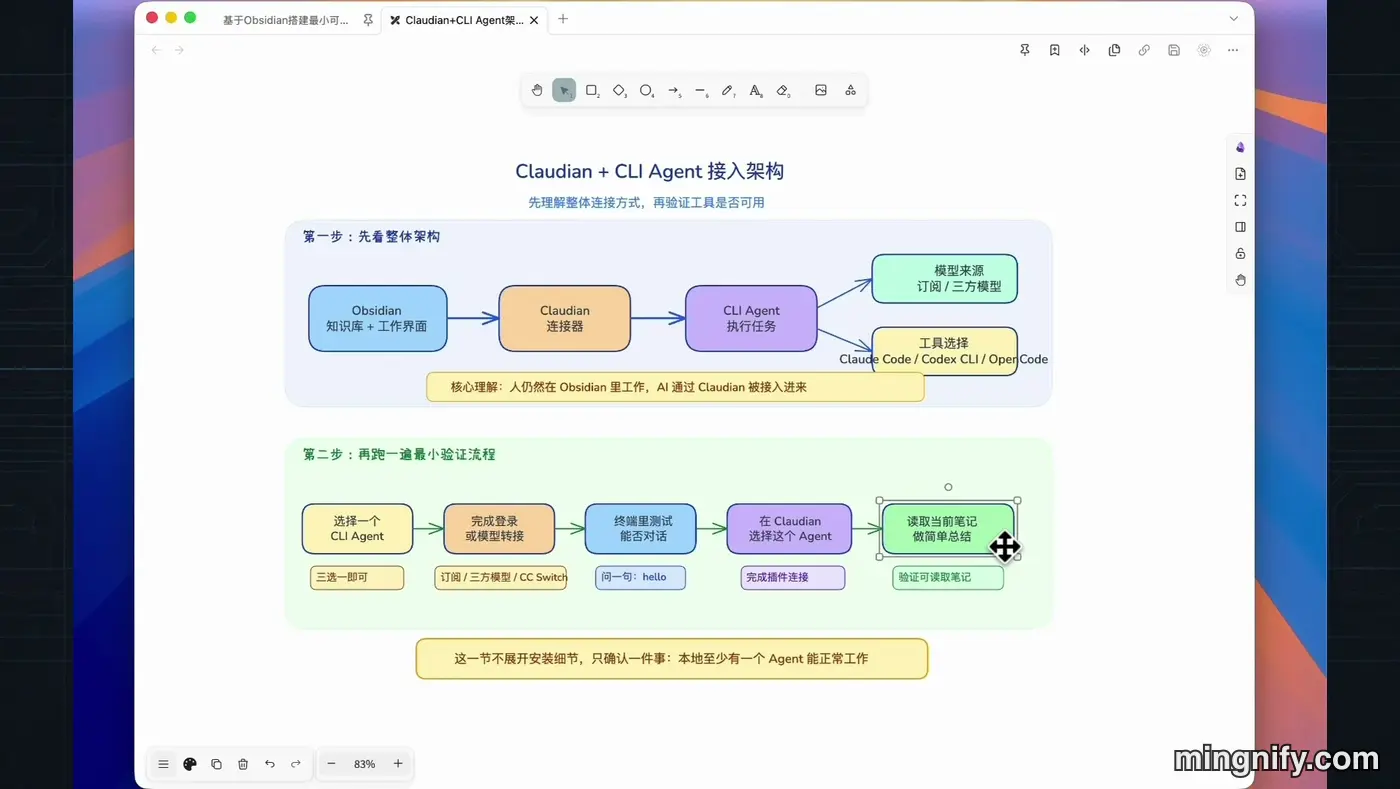The height and width of the screenshot is (789, 1400).
Task: Close the Claudian+CLI Agent tab
Action: (x=535, y=20)
